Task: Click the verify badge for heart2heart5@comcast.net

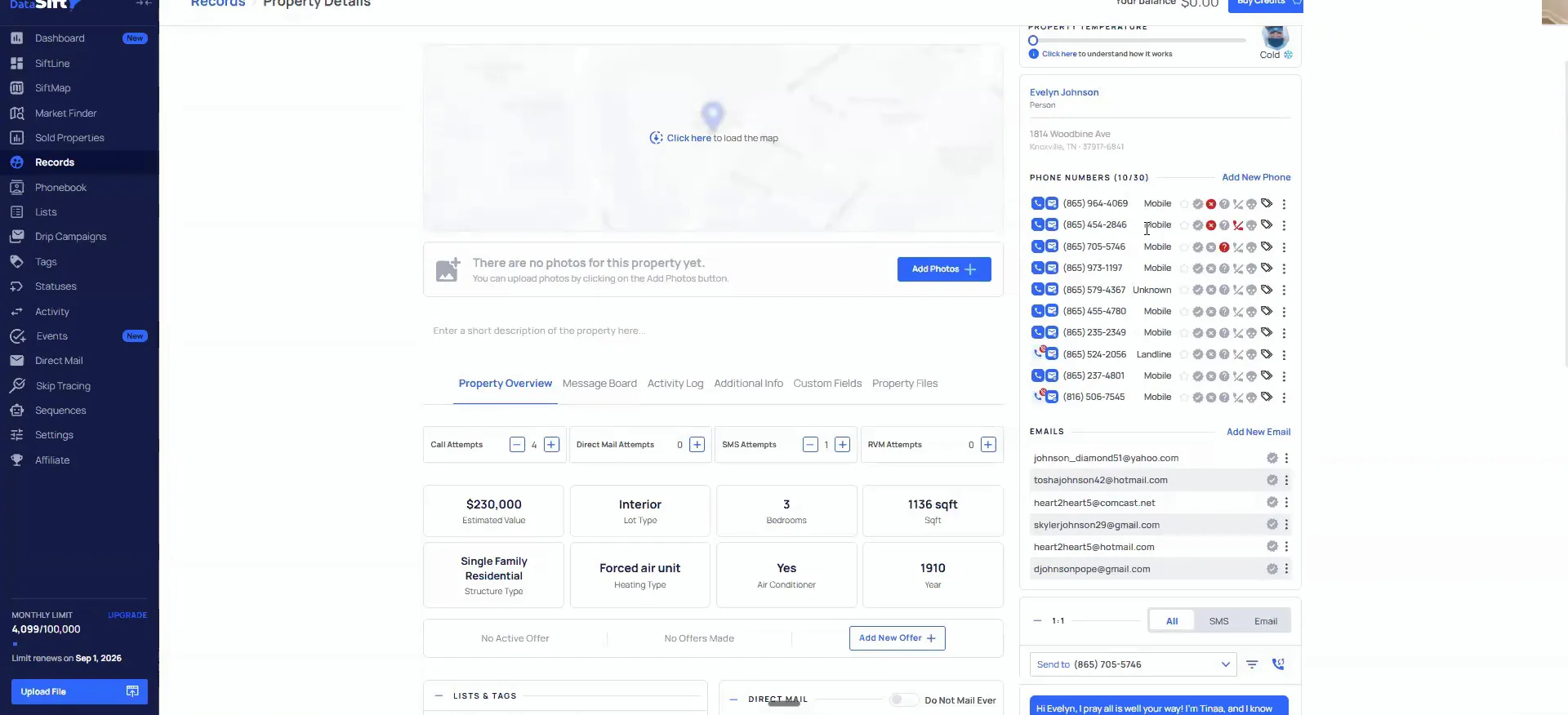Action: click(x=1272, y=503)
